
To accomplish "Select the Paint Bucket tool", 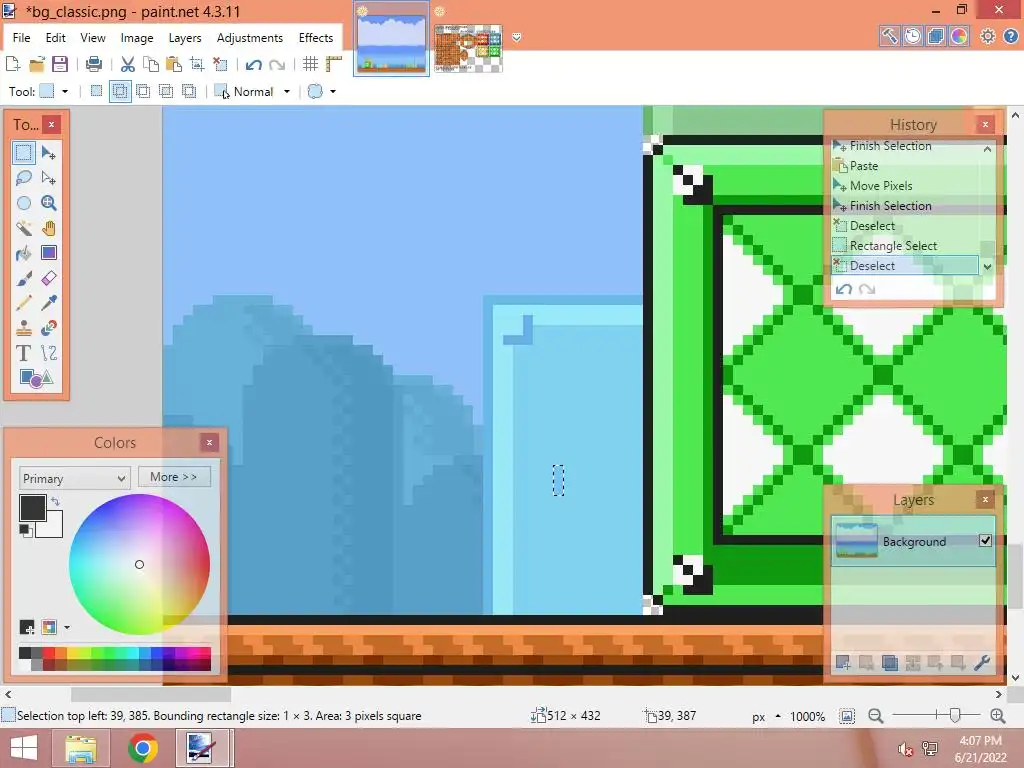I will pyautogui.click(x=24, y=253).
